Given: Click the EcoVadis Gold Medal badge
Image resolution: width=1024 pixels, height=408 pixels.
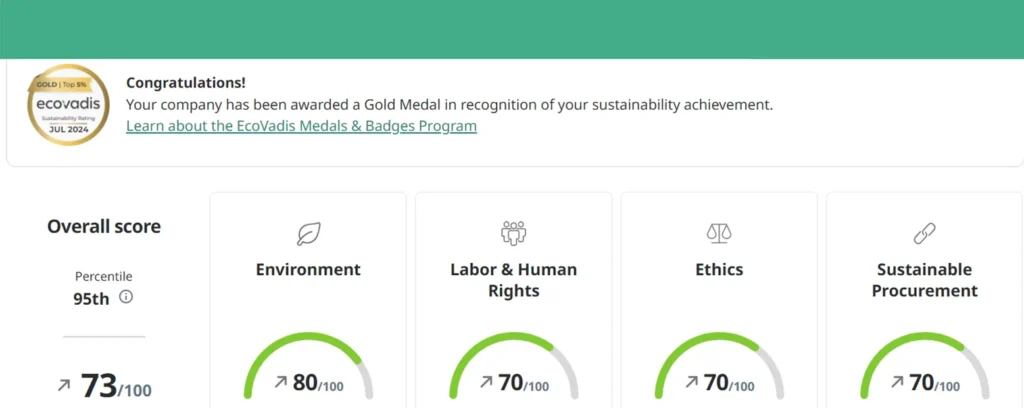Looking at the screenshot, I should [x=68, y=106].
